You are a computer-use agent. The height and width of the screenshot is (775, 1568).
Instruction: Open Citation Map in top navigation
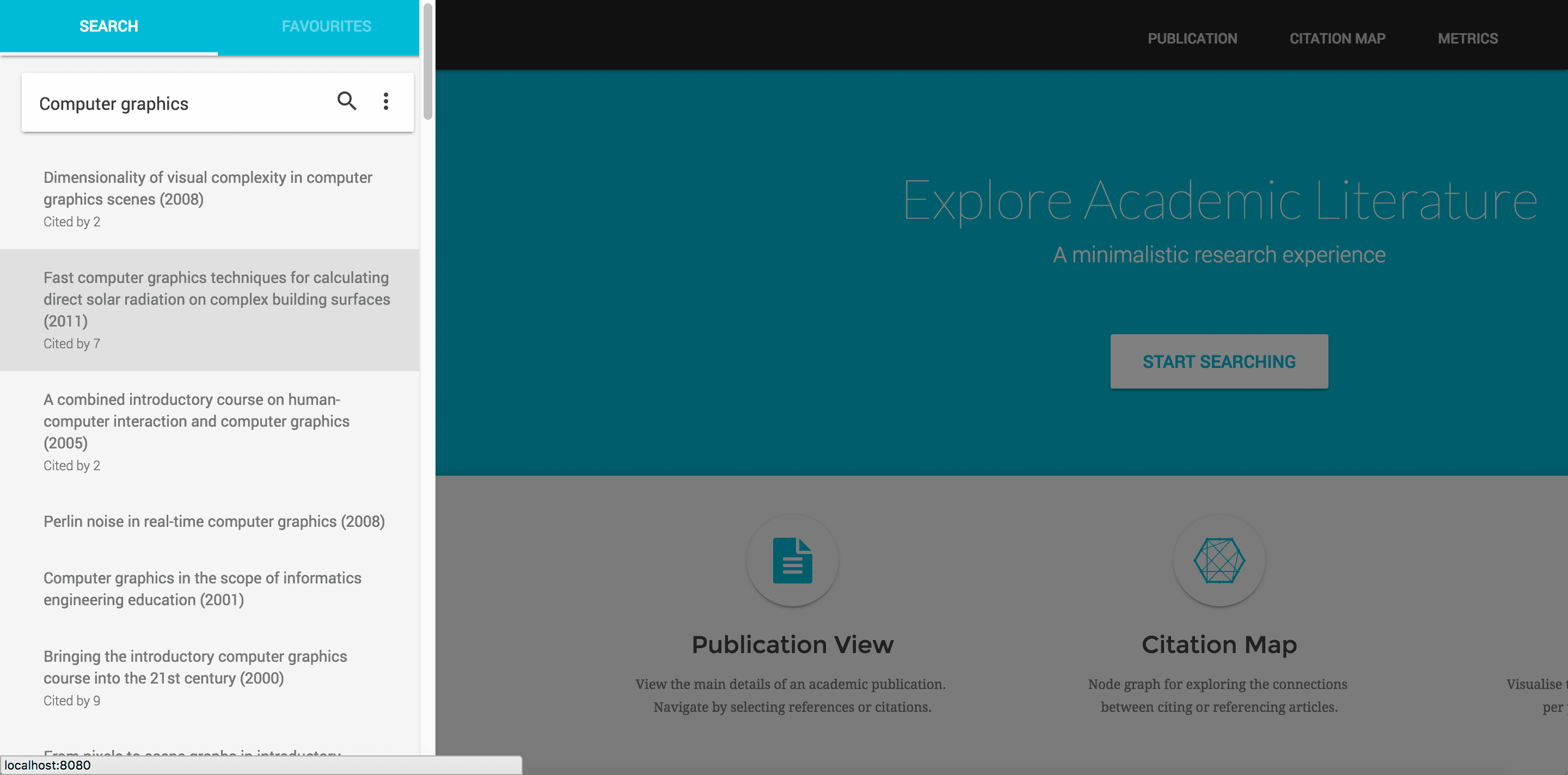(x=1337, y=38)
